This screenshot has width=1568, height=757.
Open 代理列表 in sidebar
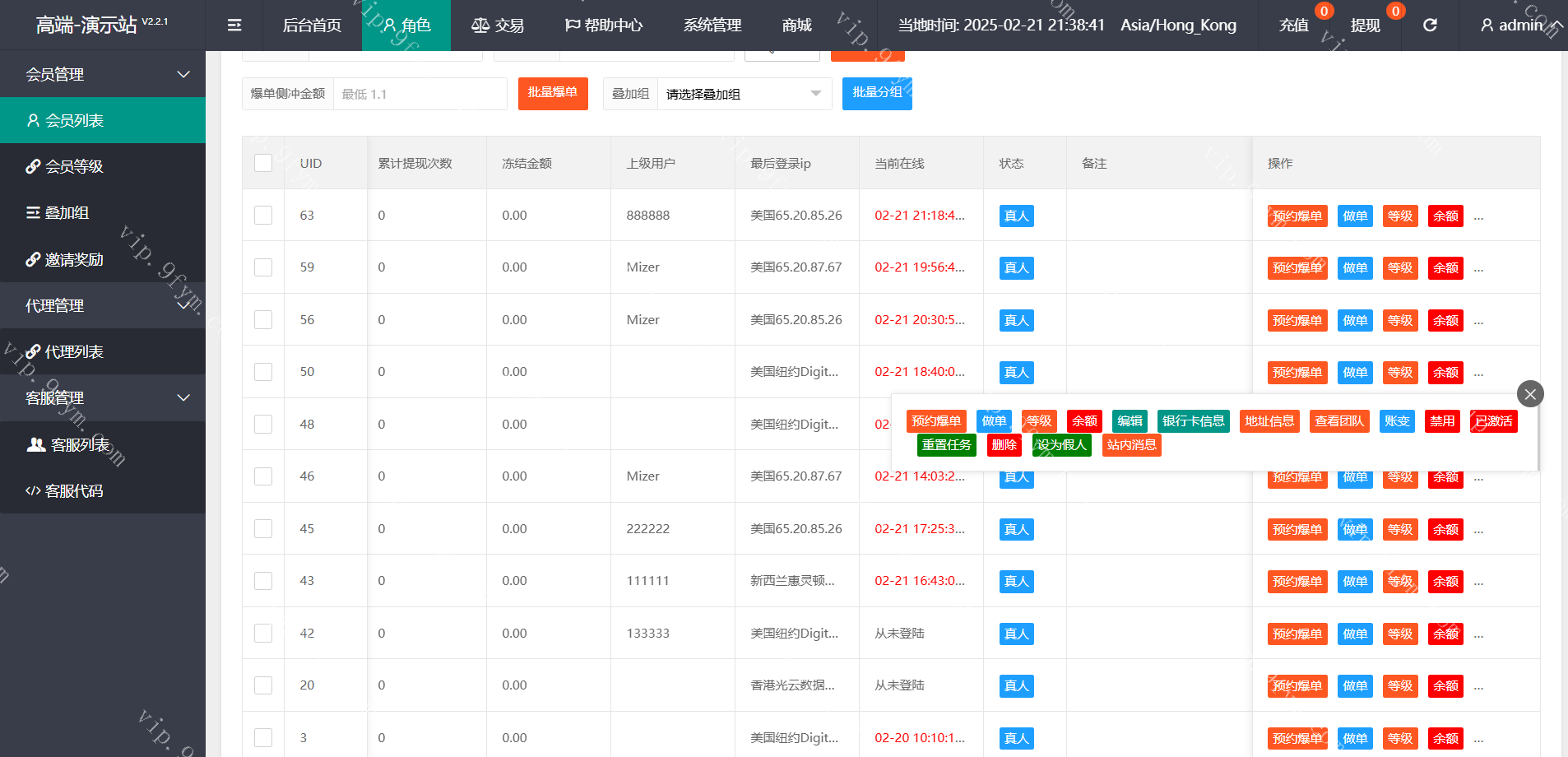pos(73,352)
